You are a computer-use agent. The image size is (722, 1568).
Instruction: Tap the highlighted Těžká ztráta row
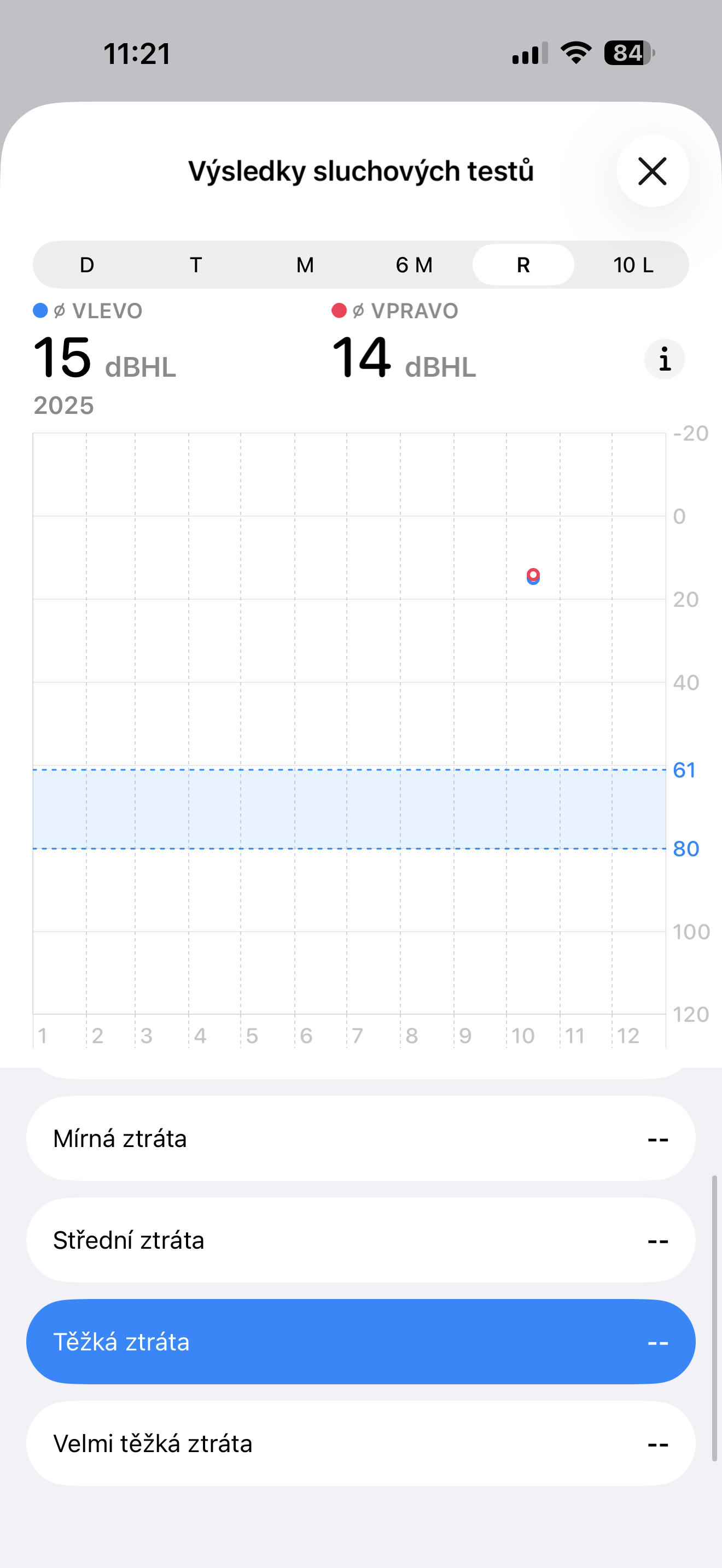pyautogui.click(x=360, y=1342)
